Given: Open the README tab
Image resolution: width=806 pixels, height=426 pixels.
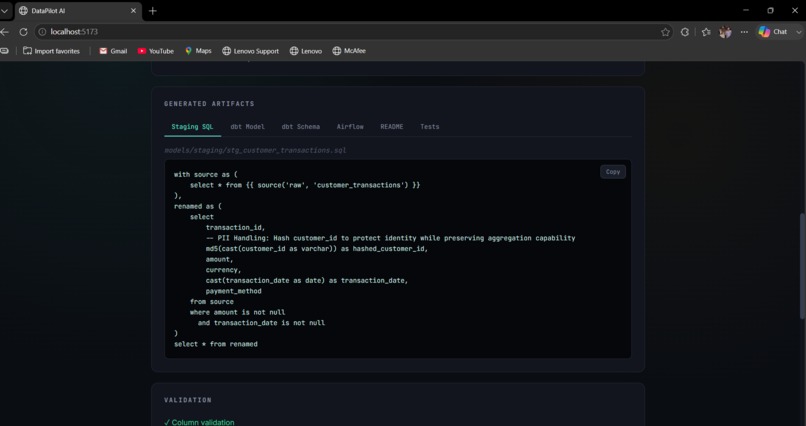Looking at the screenshot, I should [392, 127].
